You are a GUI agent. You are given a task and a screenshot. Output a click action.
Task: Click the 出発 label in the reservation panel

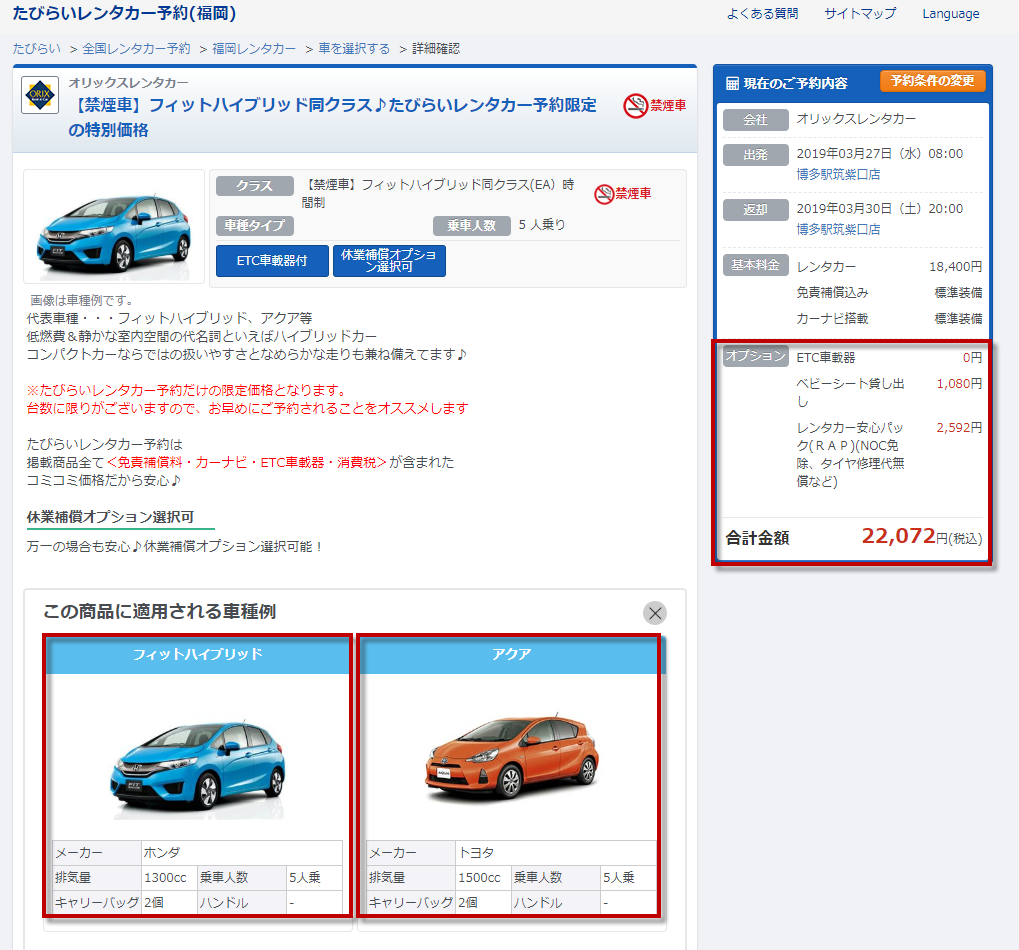tap(756, 155)
